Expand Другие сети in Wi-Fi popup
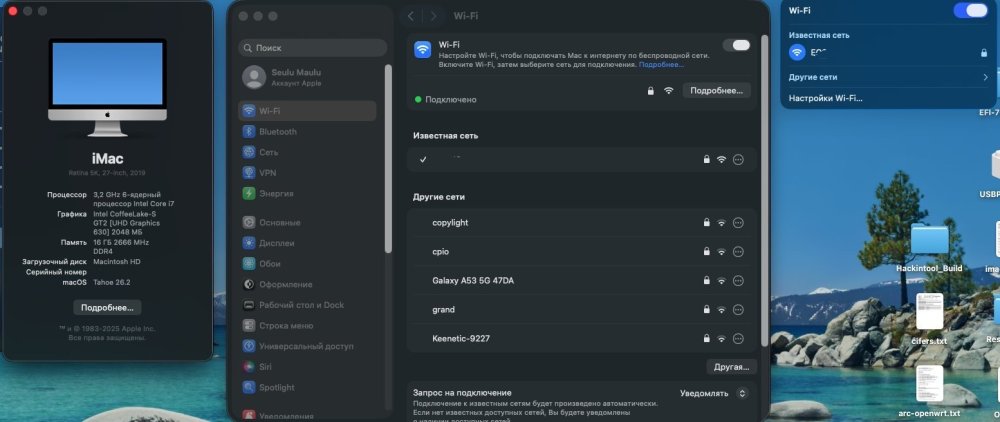Screen dimensions: 1000x422 click(x=888, y=77)
